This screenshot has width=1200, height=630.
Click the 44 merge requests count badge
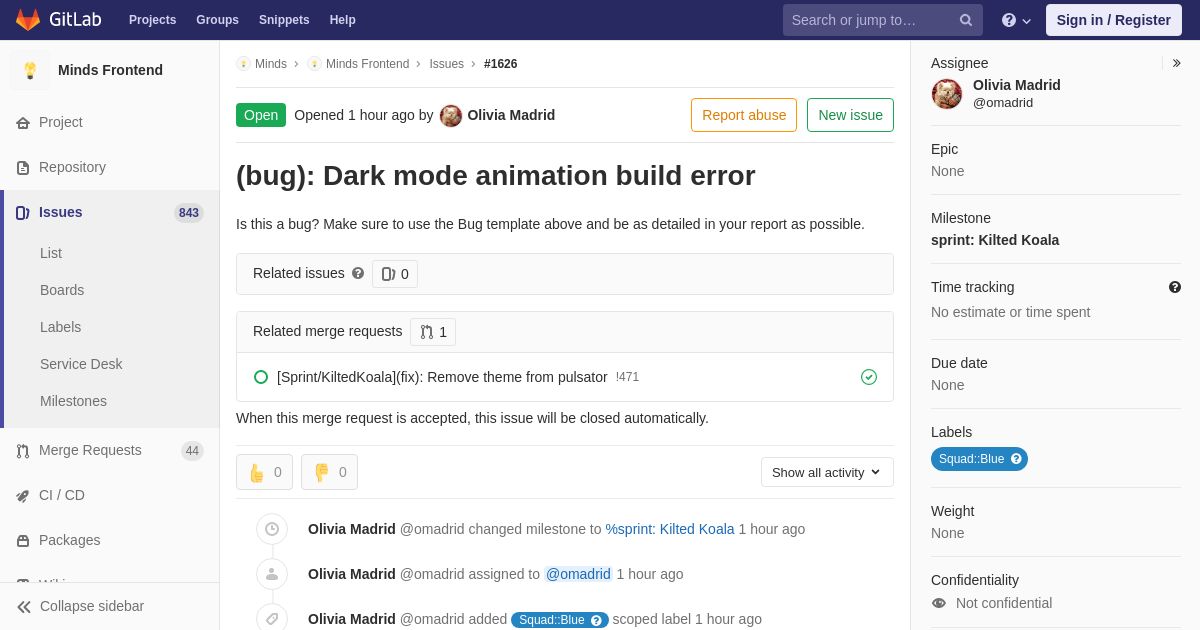(x=192, y=451)
